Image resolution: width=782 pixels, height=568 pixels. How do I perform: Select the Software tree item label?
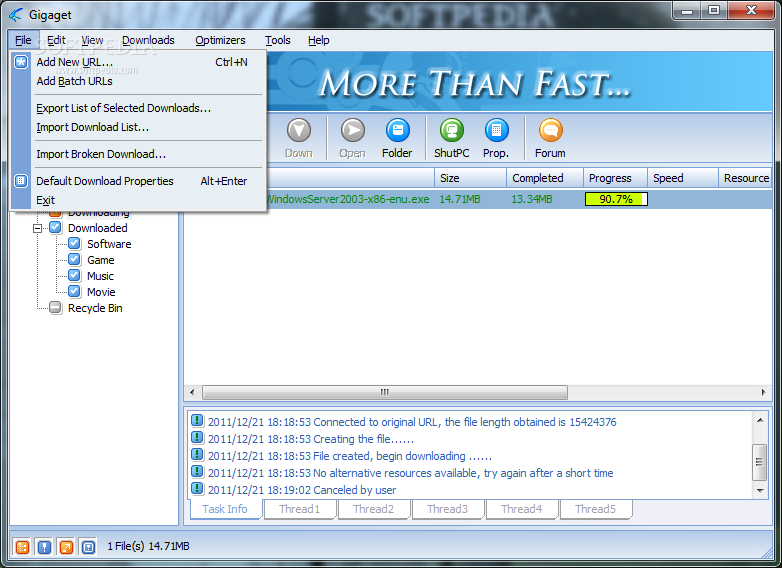coord(109,244)
